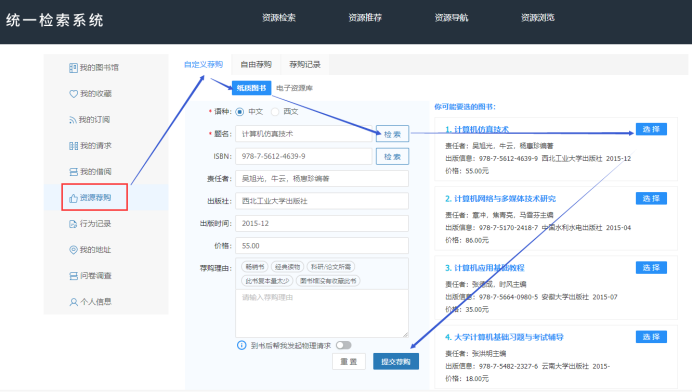
Task: Go to 我的借阅 in sidebar
Action: [x=91, y=171]
